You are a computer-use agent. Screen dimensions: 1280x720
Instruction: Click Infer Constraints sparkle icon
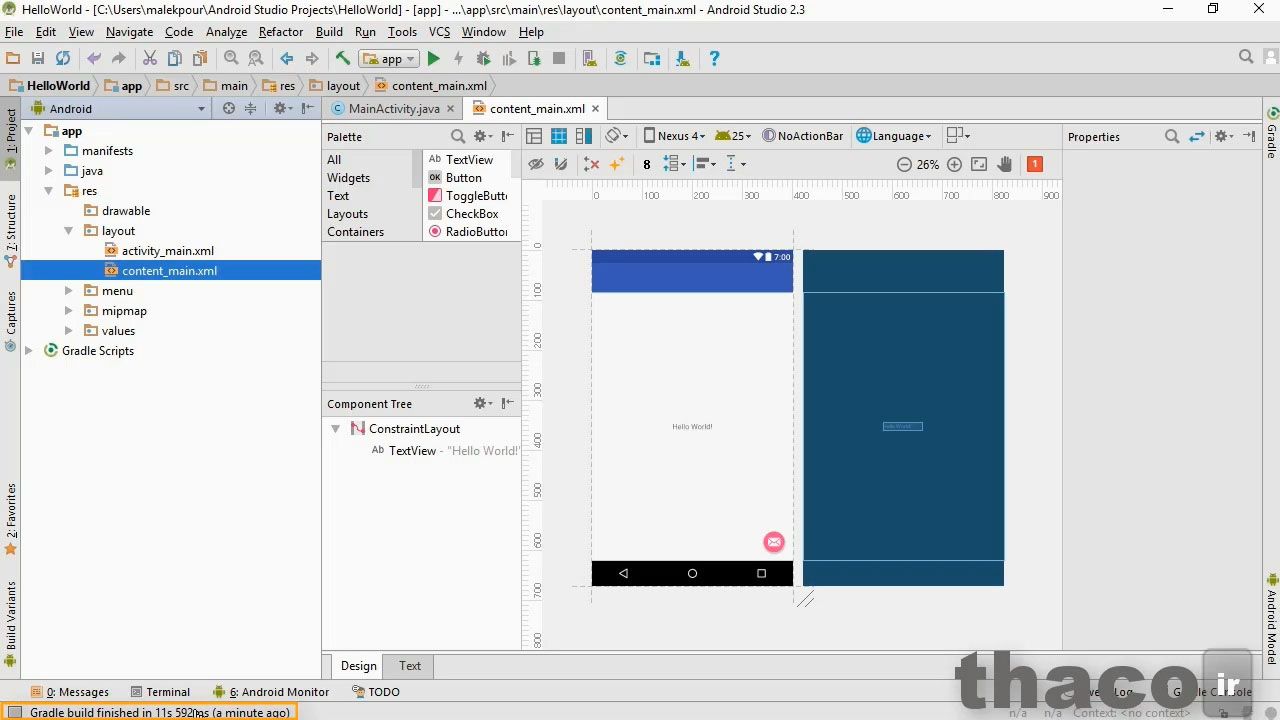click(616, 164)
